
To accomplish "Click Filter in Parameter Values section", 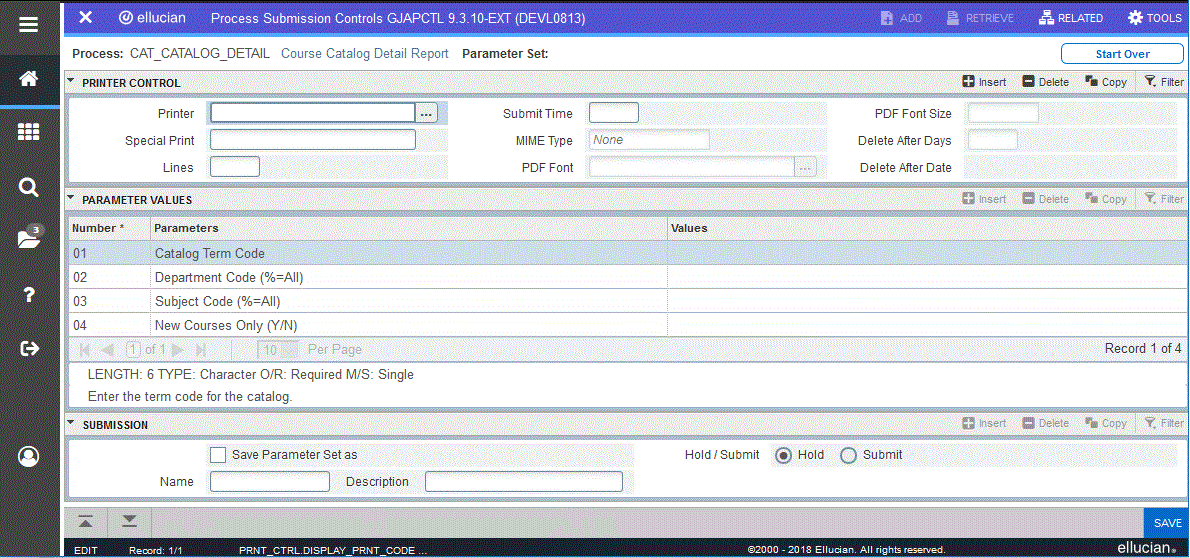I will click(1163, 199).
